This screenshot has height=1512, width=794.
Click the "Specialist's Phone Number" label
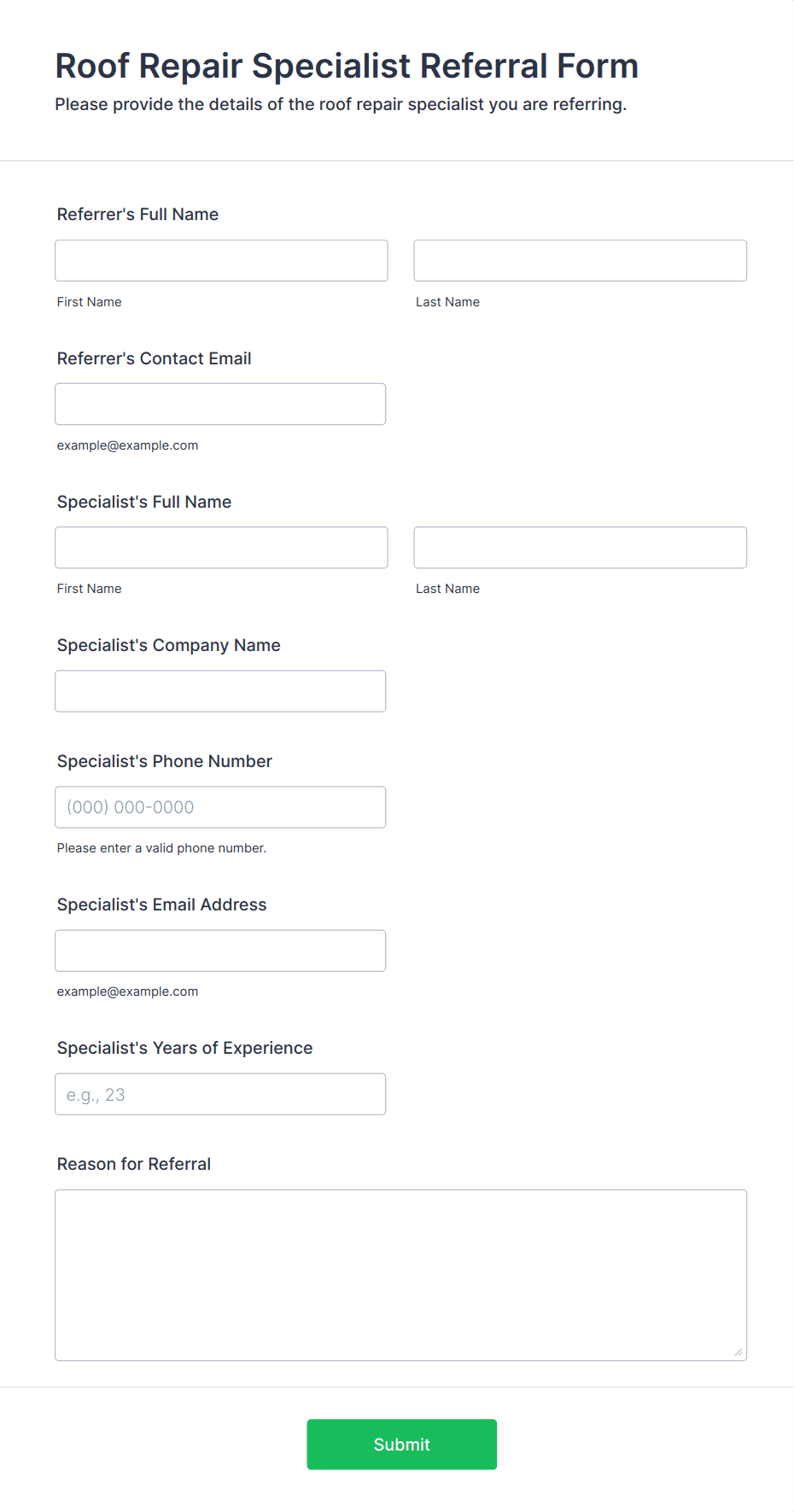pos(164,761)
